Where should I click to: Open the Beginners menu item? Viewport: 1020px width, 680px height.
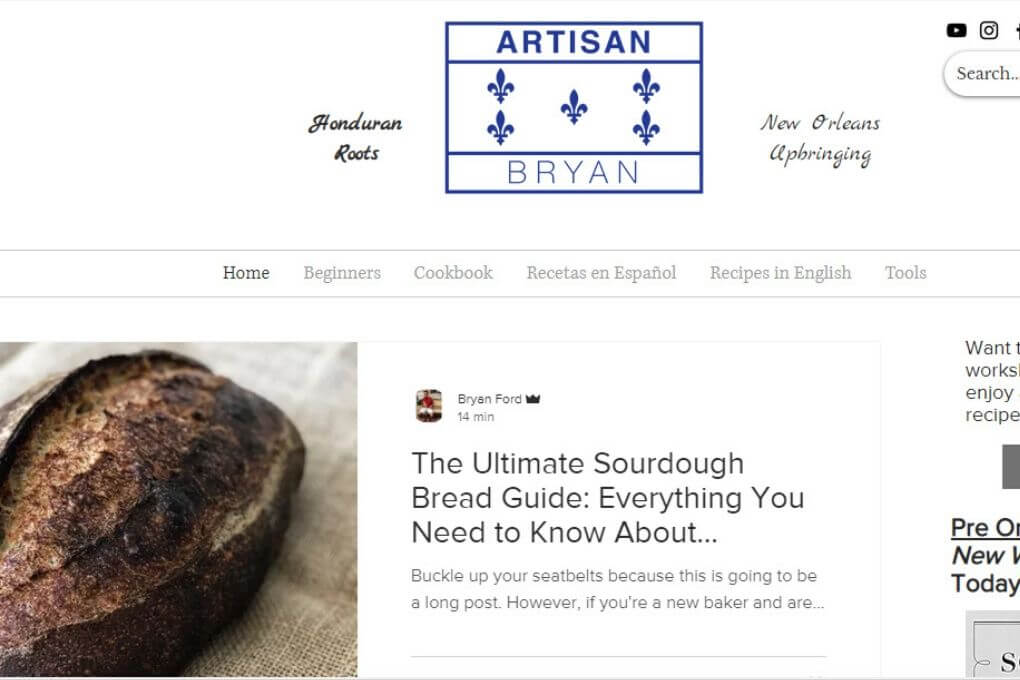pos(342,273)
